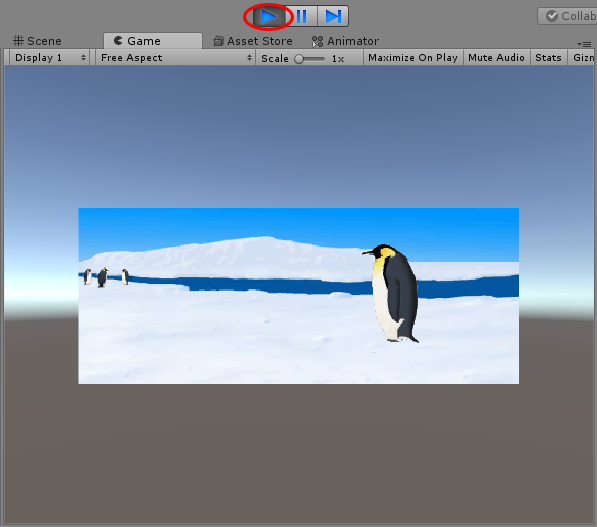Expand the Free Aspect dropdown
This screenshot has height=527, width=597.
click(x=175, y=58)
